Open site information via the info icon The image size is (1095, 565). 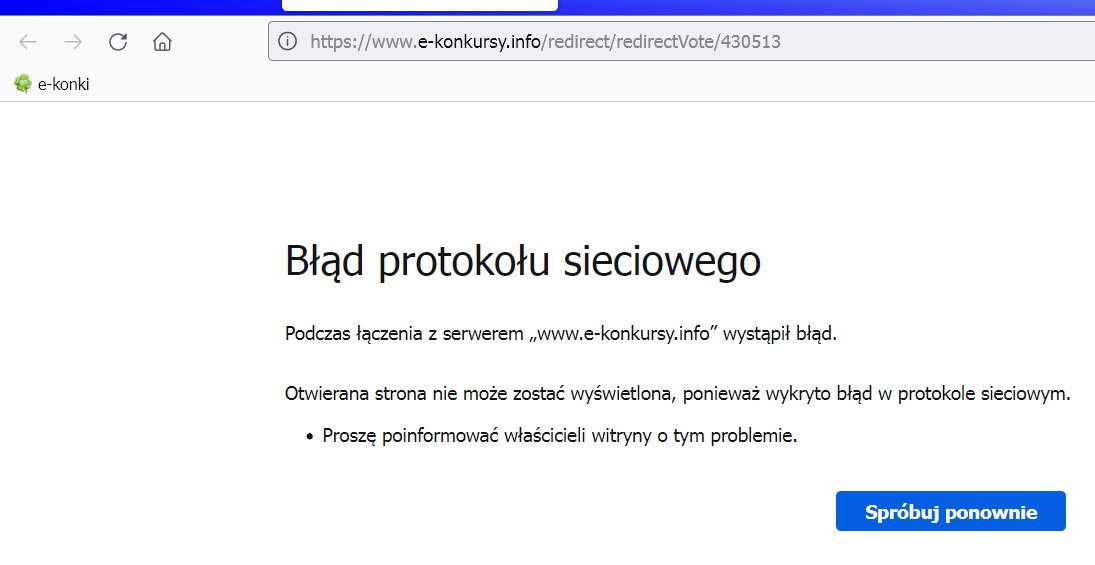click(x=288, y=42)
